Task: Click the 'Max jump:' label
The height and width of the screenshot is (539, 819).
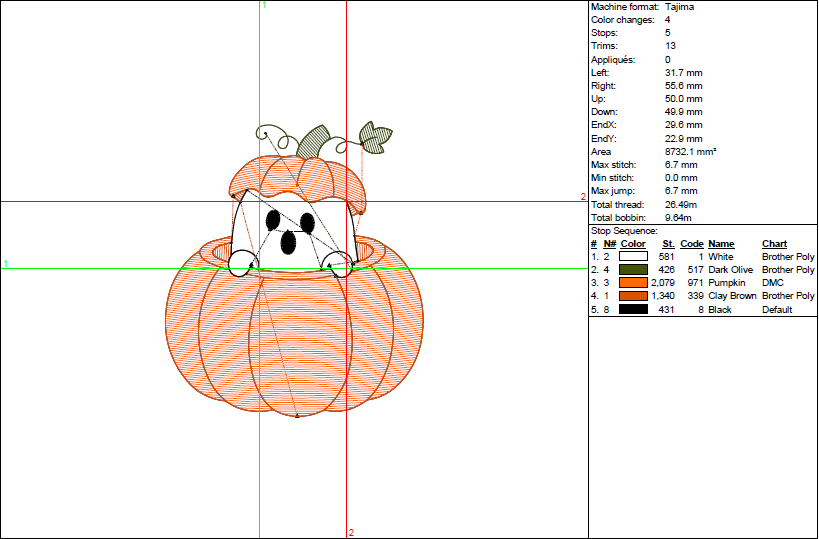Action: click(612, 191)
